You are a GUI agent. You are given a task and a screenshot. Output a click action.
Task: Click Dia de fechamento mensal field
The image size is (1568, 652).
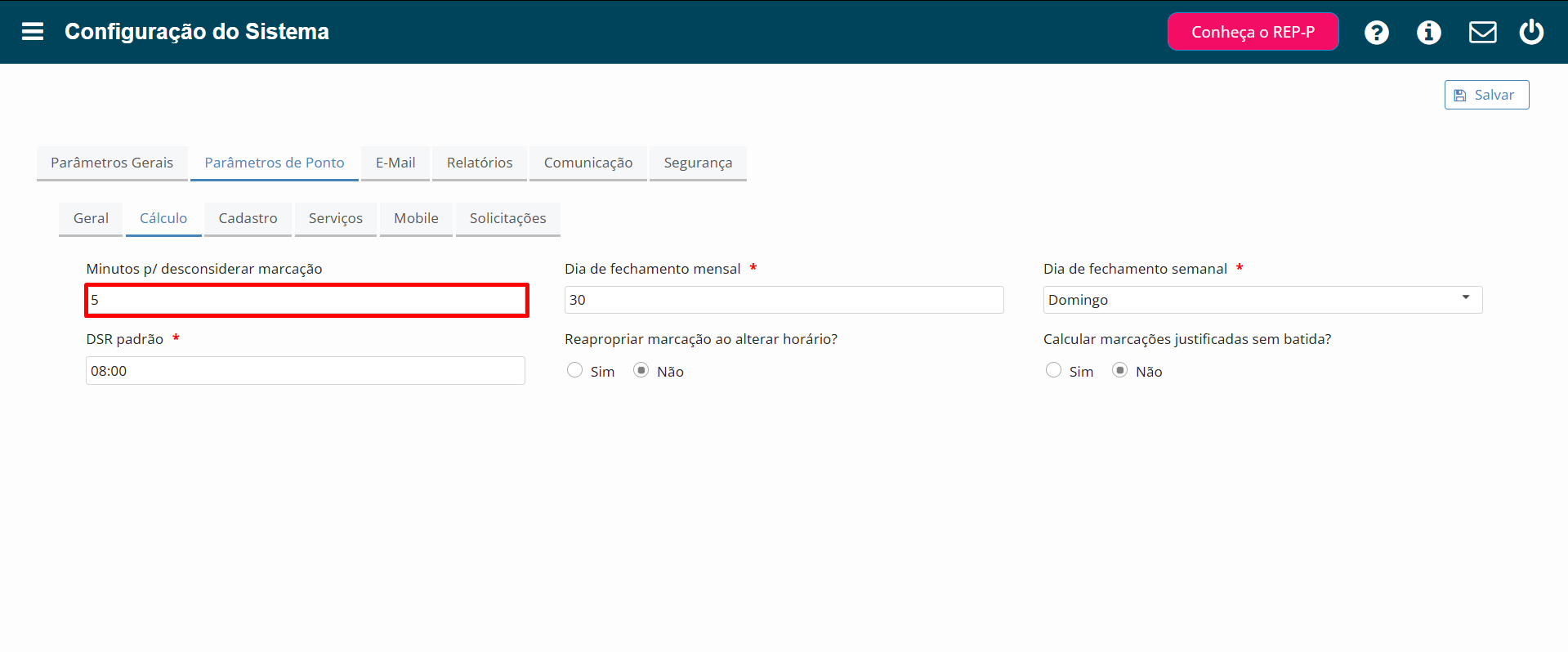(784, 300)
